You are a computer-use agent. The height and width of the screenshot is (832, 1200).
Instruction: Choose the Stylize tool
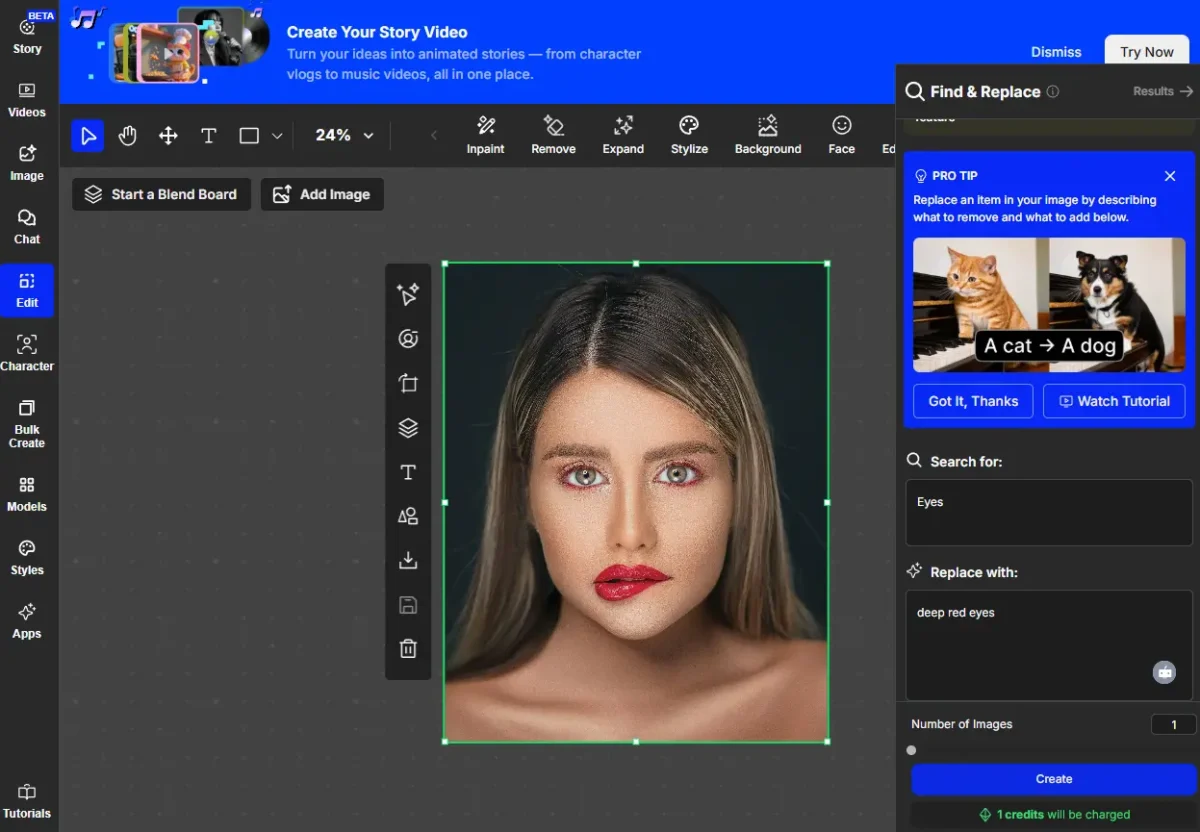pyautogui.click(x=689, y=135)
